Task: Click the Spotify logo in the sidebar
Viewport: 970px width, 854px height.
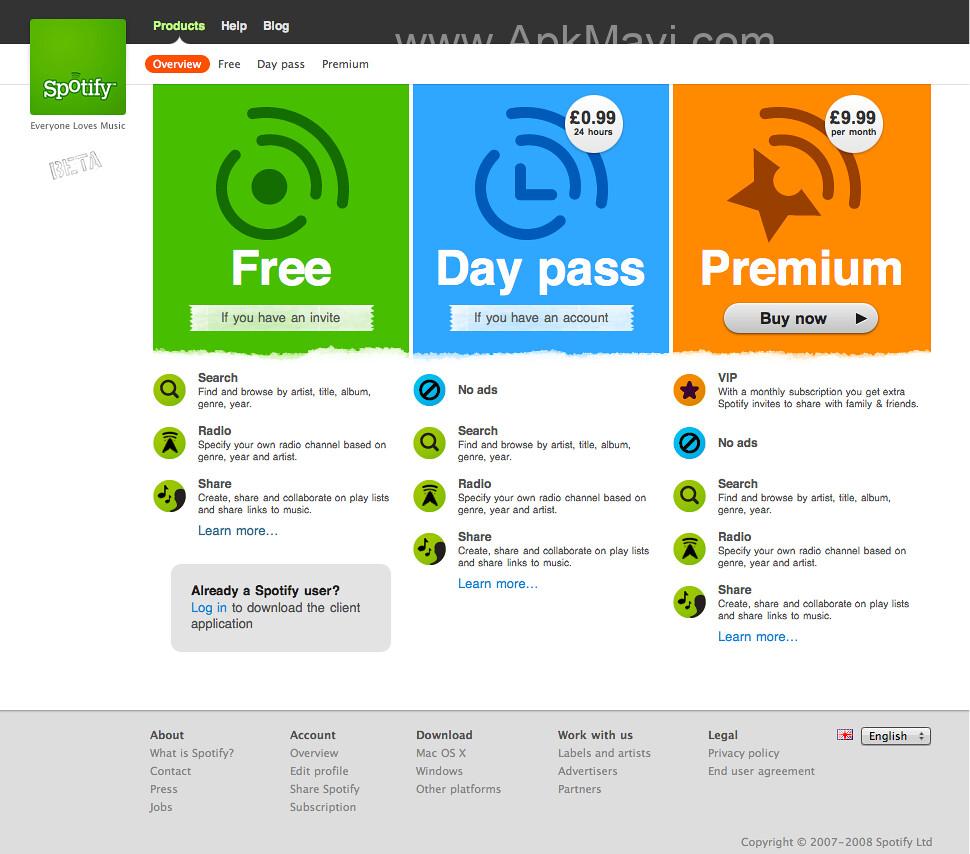Action: (77, 67)
